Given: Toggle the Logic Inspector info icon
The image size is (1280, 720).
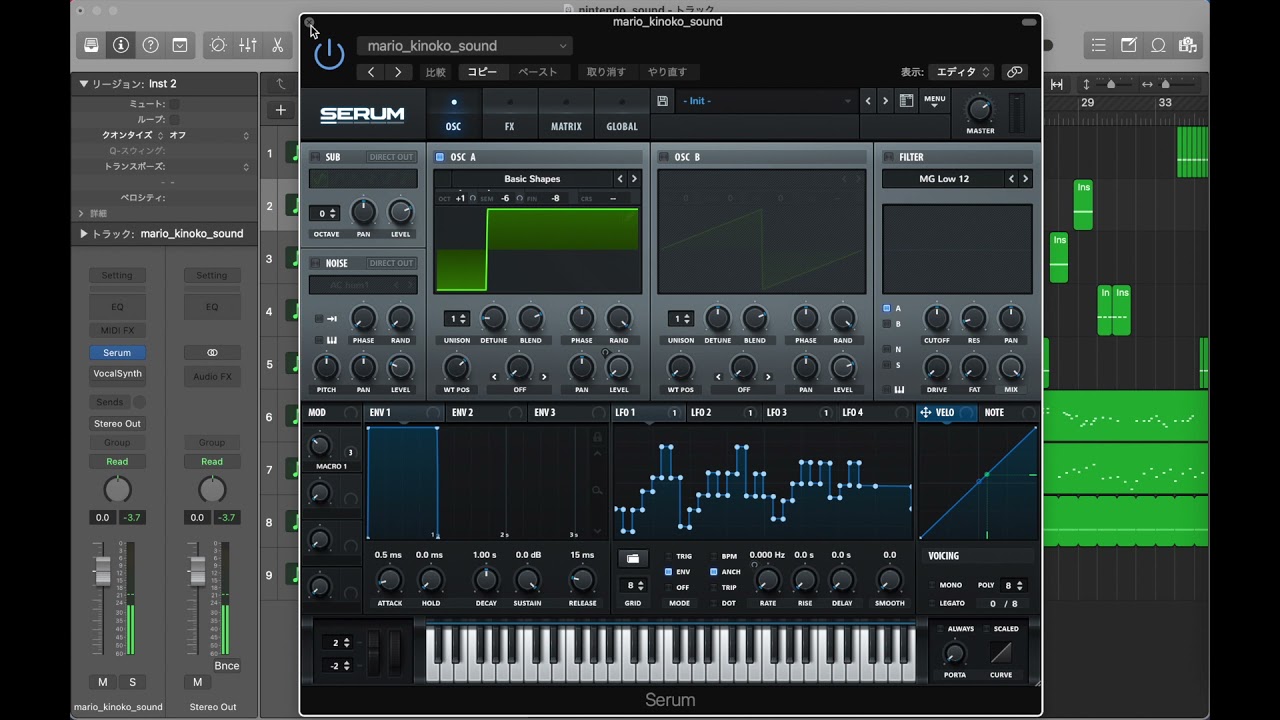Looking at the screenshot, I should pos(121,45).
